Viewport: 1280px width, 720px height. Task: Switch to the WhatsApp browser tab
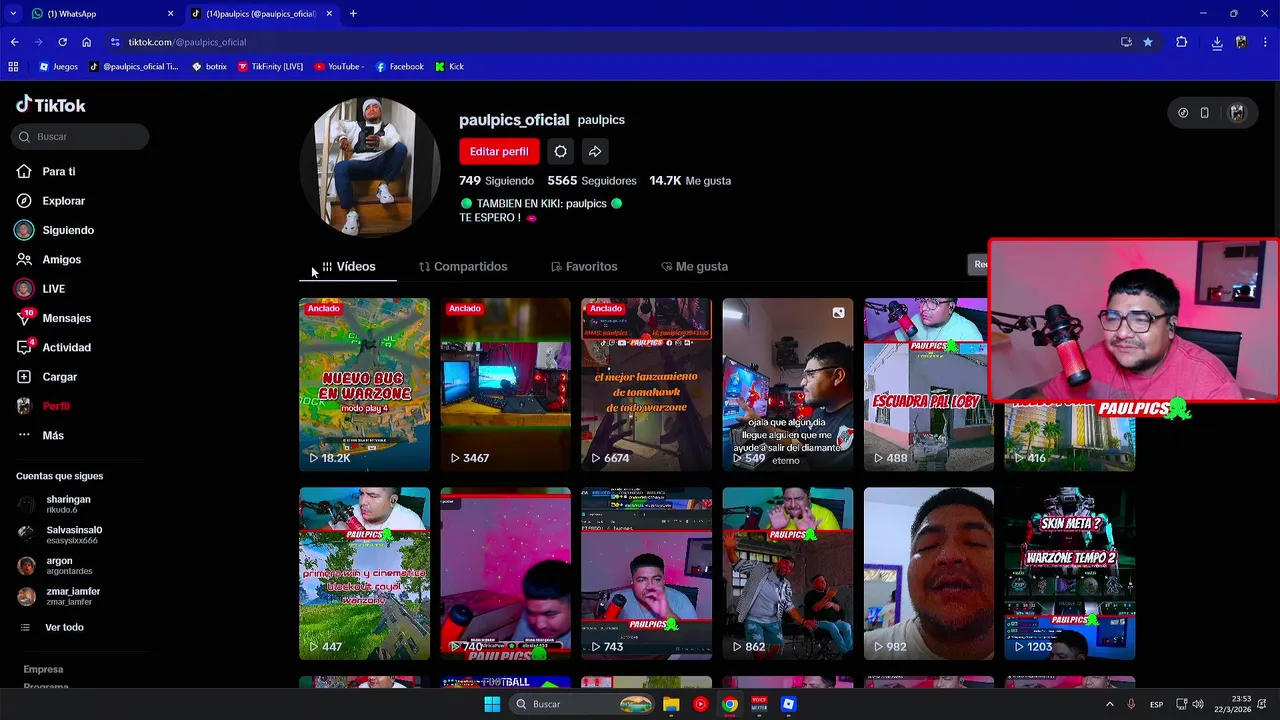(x=100, y=14)
